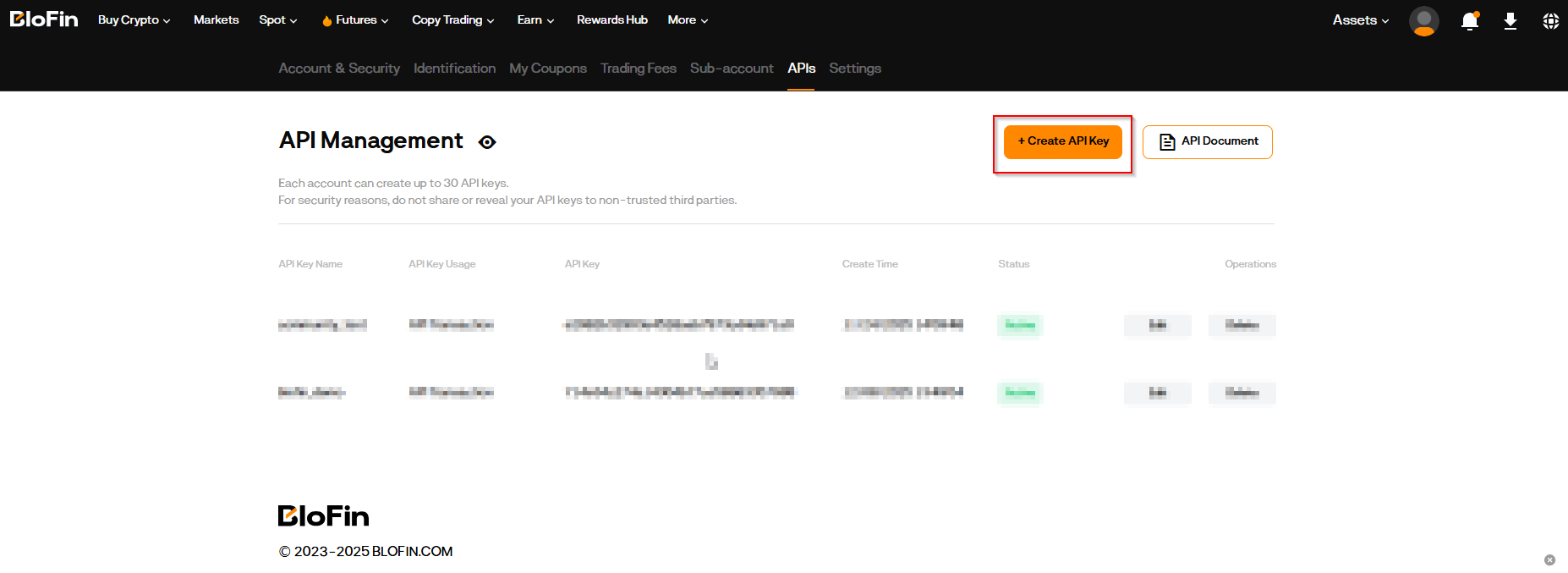1568x573 pixels.
Task: Open the API Document button
Action: point(1208,141)
